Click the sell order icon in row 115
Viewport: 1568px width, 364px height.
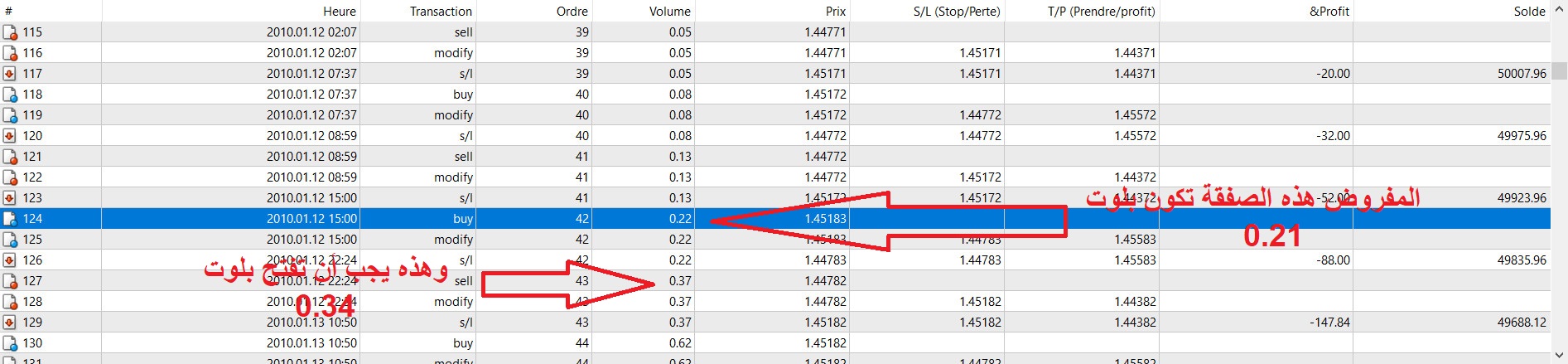point(10,32)
